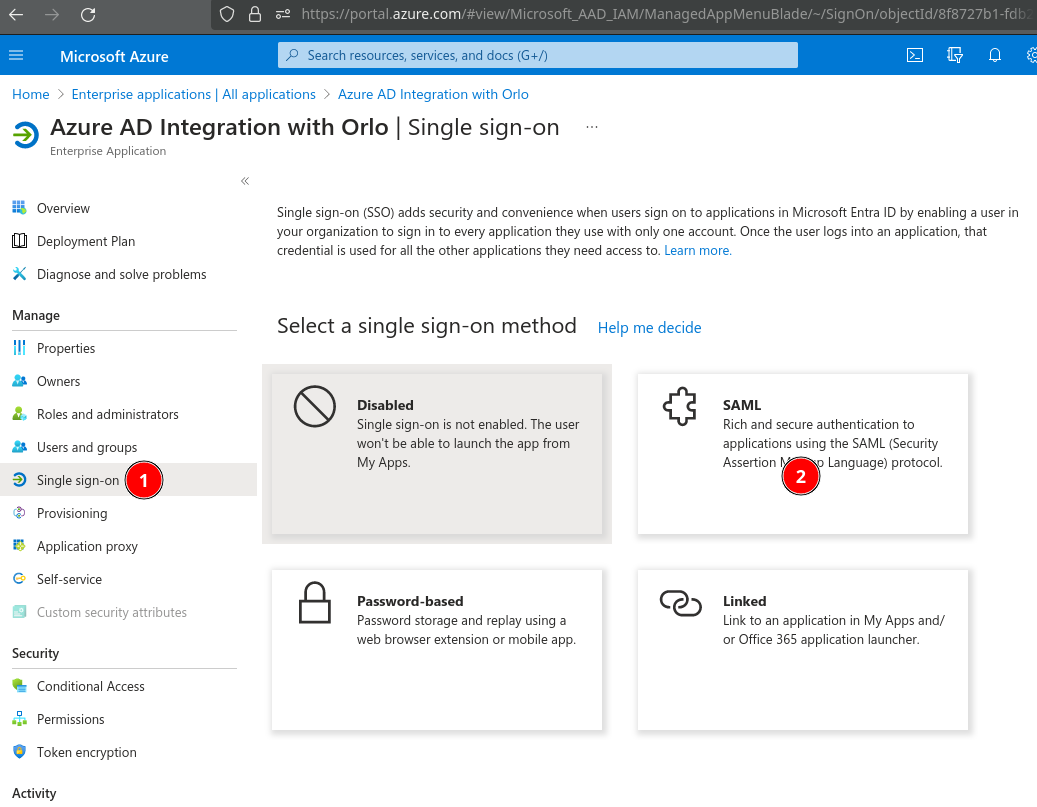Viewport: 1037px width, 807px height.
Task: Follow the Learn more link
Action: pyautogui.click(x=698, y=251)
